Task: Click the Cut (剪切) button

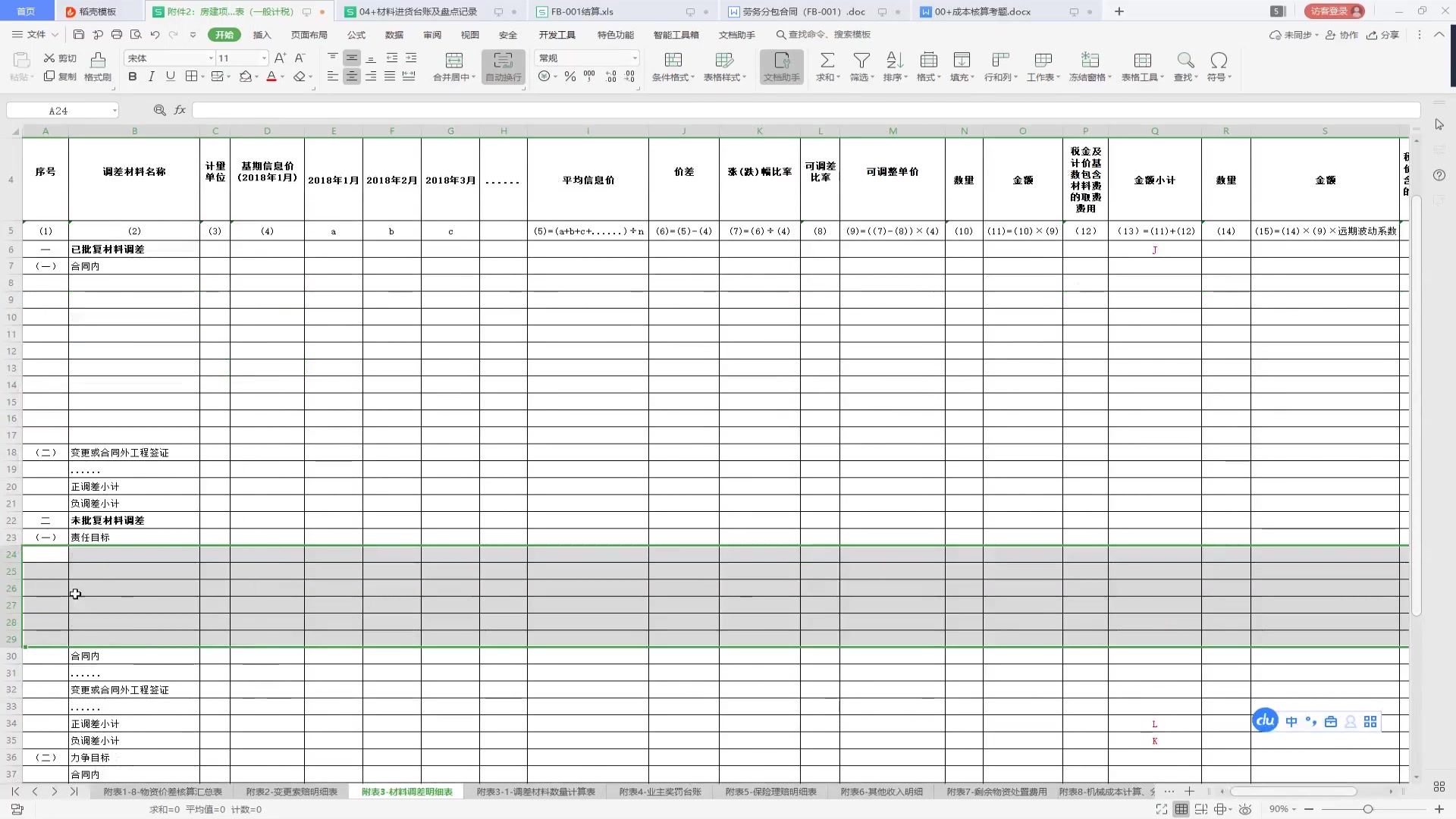Action: [61, 58]
